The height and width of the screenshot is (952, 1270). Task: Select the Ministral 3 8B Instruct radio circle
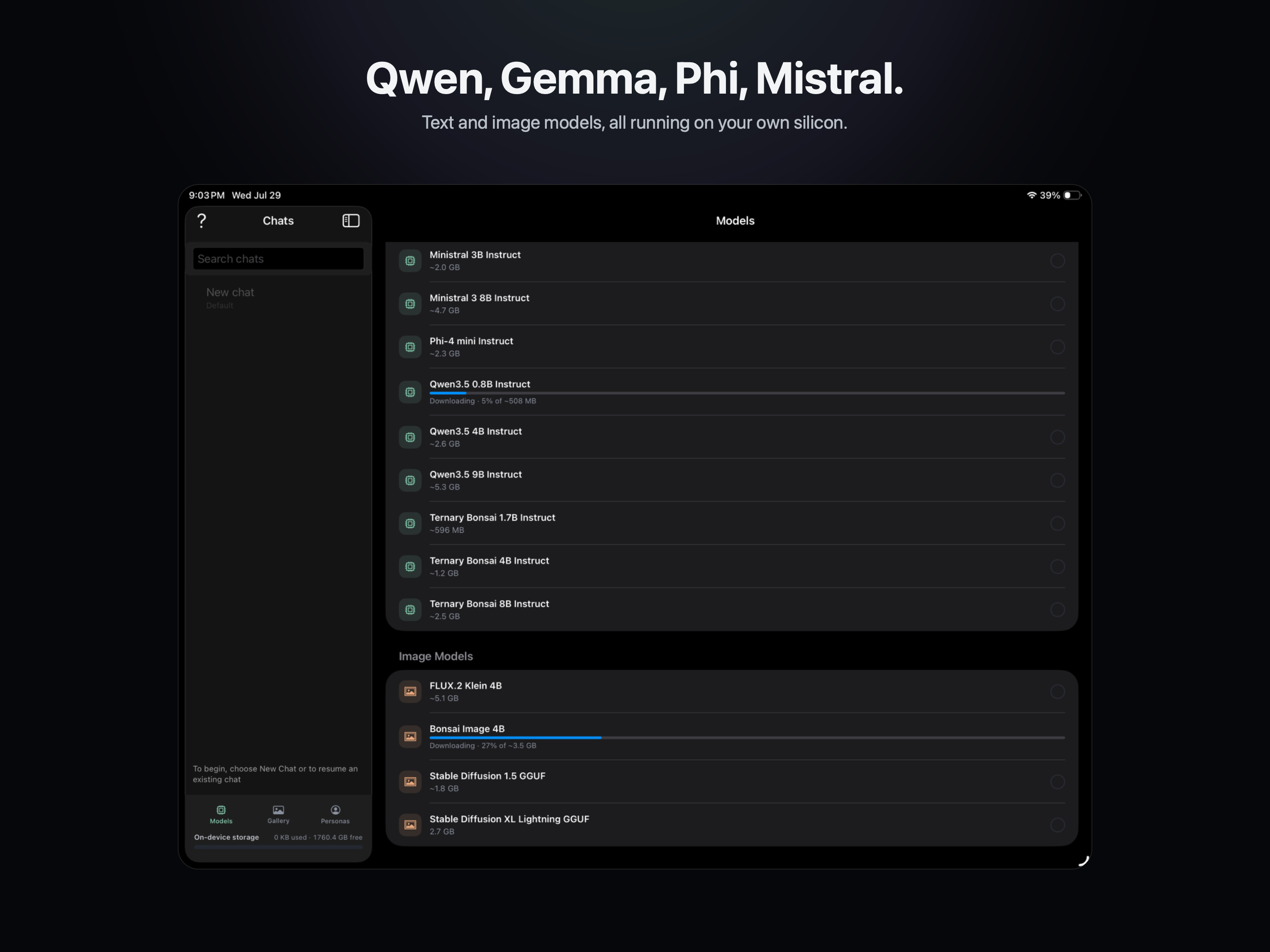(x=1058, y=304)
